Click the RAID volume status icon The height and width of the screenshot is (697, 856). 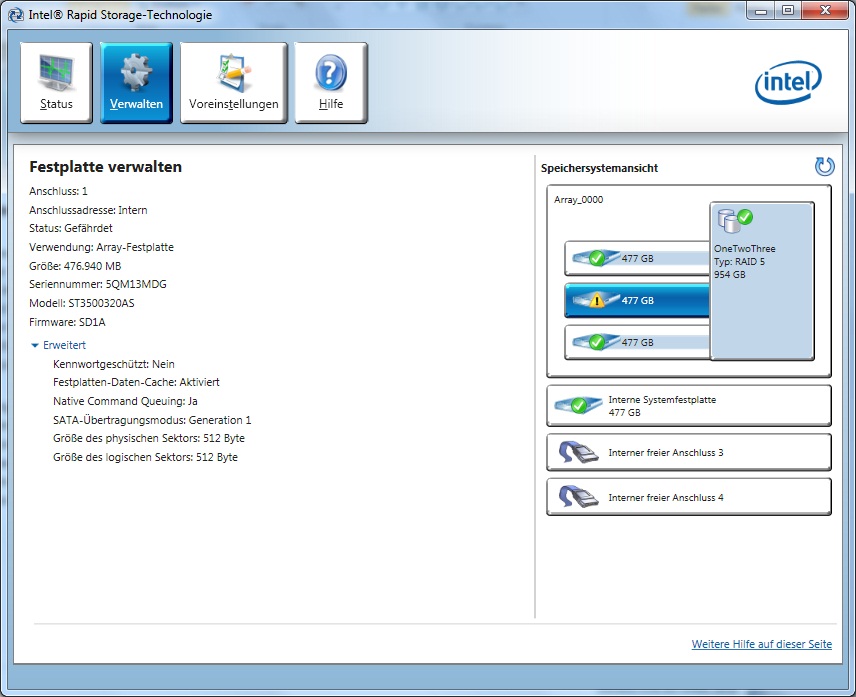pyautogui.click(x=735, y=219)
